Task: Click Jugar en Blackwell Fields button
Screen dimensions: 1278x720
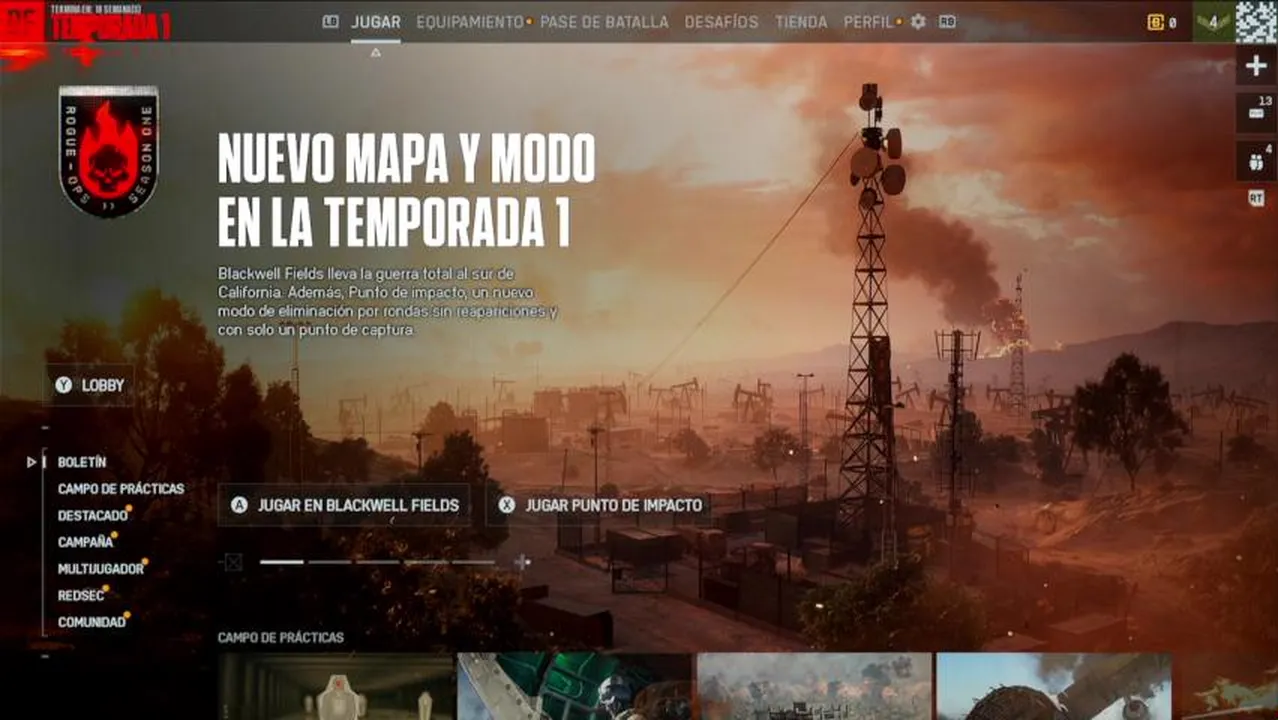Action: point(344,505)
